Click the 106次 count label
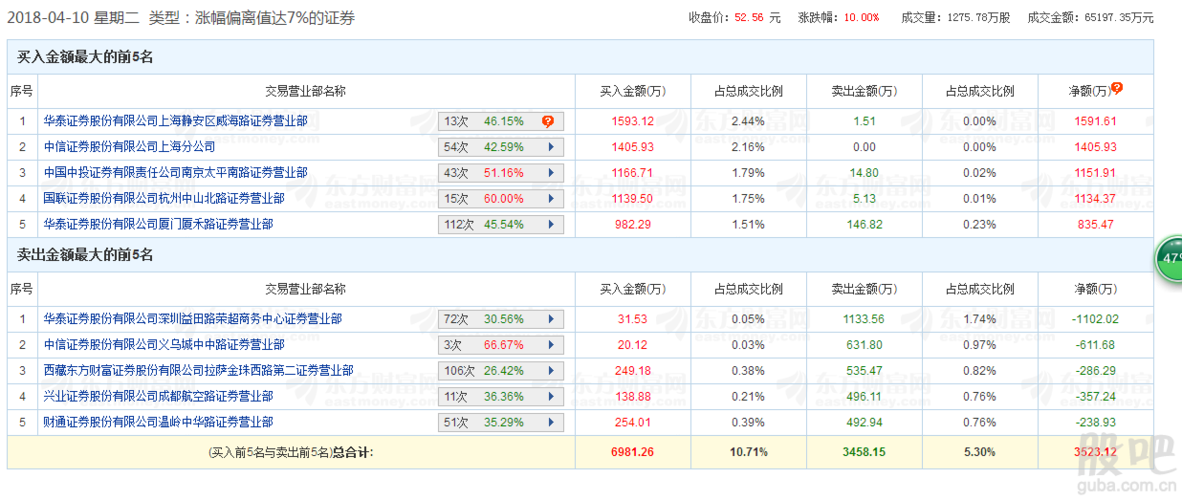The width and height of the screenshot is (1182, 500). click(x=459, y=370)
